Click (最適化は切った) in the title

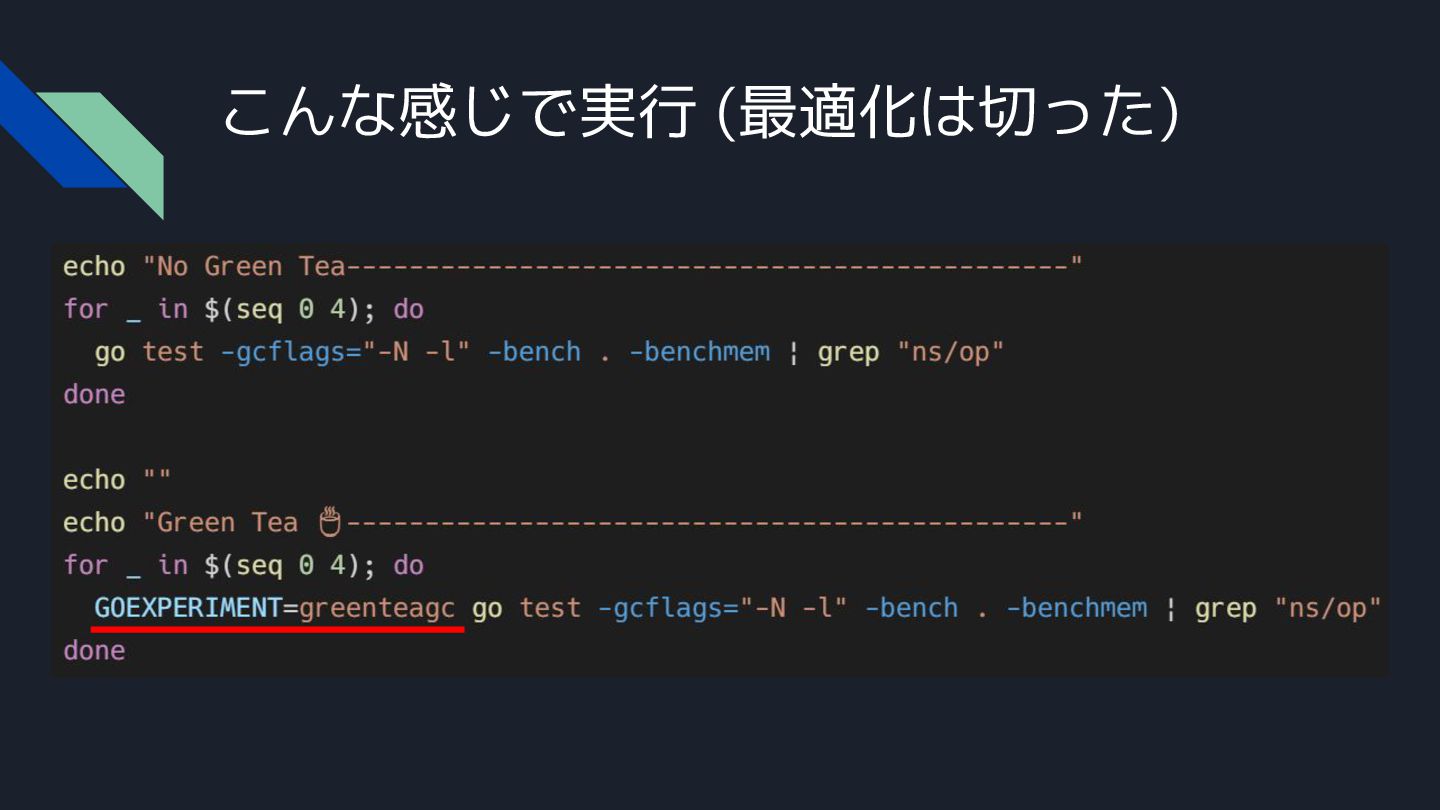click(x=948, y=112)
